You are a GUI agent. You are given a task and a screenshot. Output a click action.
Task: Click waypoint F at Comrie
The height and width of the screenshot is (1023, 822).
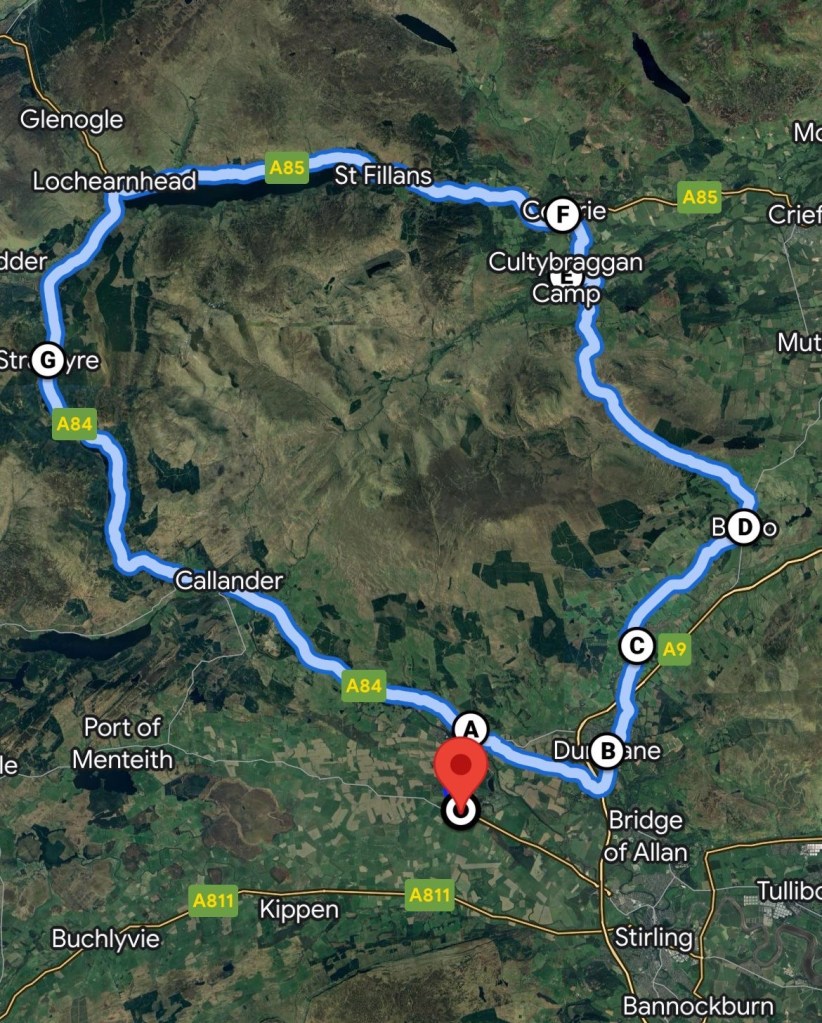click(x=562, y=214)
